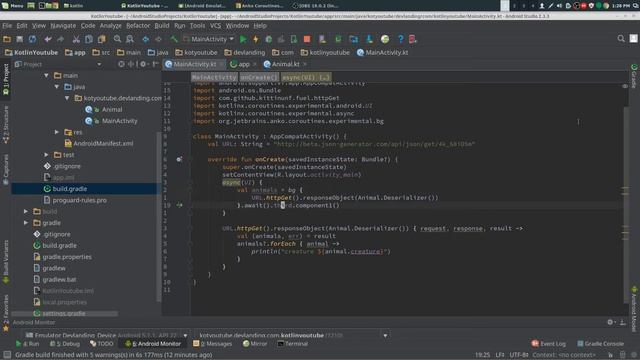This screenshot has width=640, height=360.
Task: Close the Animal.kt tab
Action: pos(304,64)
